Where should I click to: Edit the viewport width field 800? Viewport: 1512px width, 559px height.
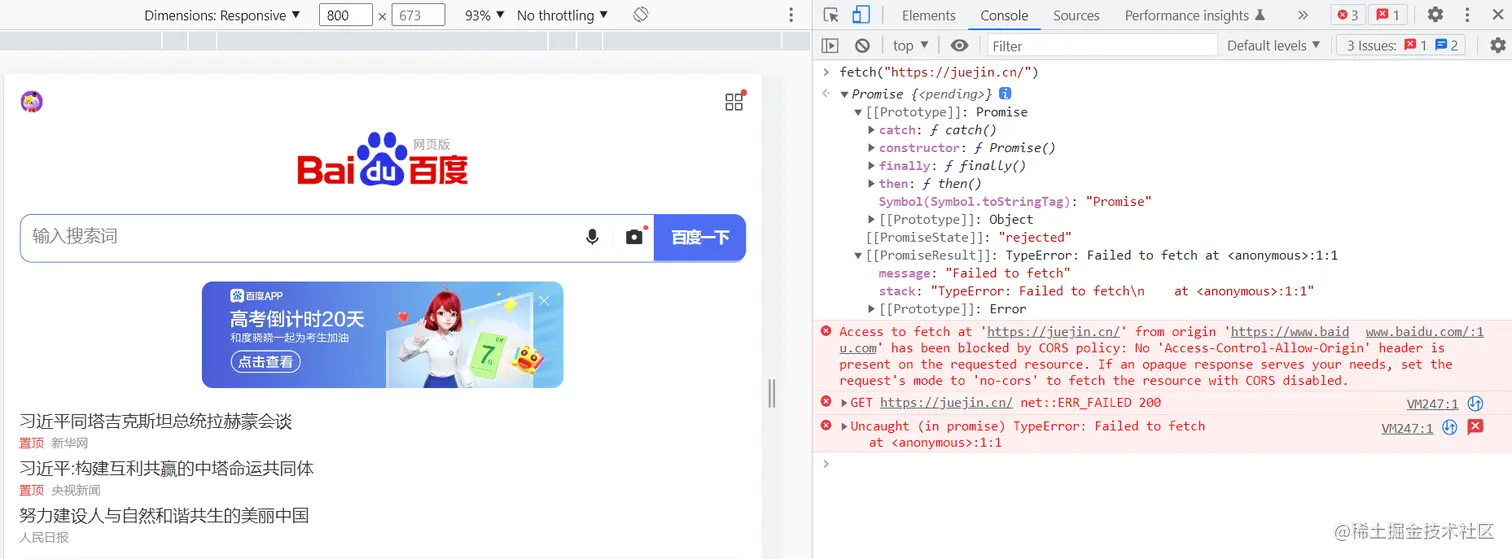pyautogui.click(x=346, y=15)
